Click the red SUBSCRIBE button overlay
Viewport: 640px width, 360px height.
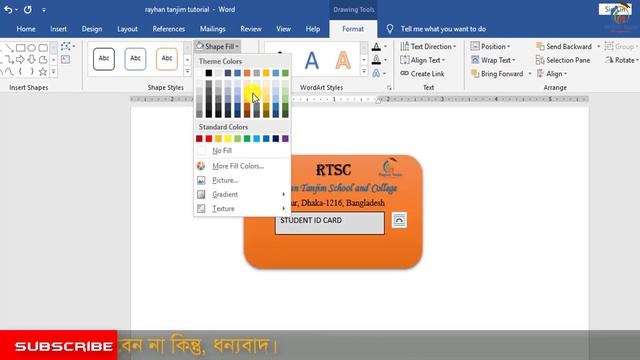[59, 345]
